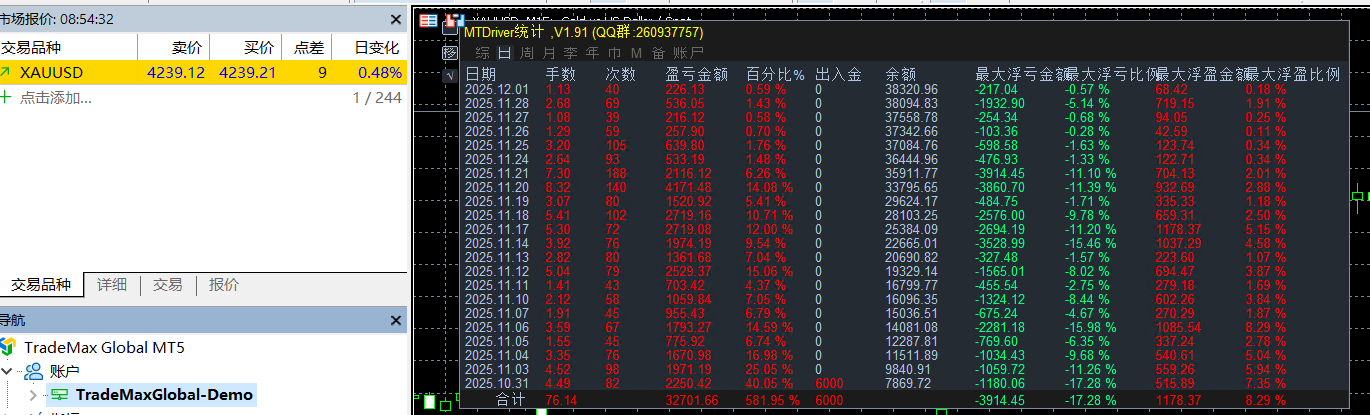Sort by the 日变化 column header
The height and width of the screenshot is (415, 1370).
pos(371,47)
